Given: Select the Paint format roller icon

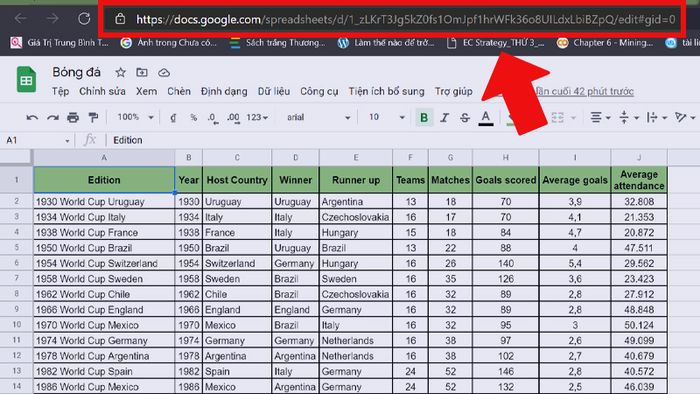Looking at the screenshot, I should tap(93, 117).
